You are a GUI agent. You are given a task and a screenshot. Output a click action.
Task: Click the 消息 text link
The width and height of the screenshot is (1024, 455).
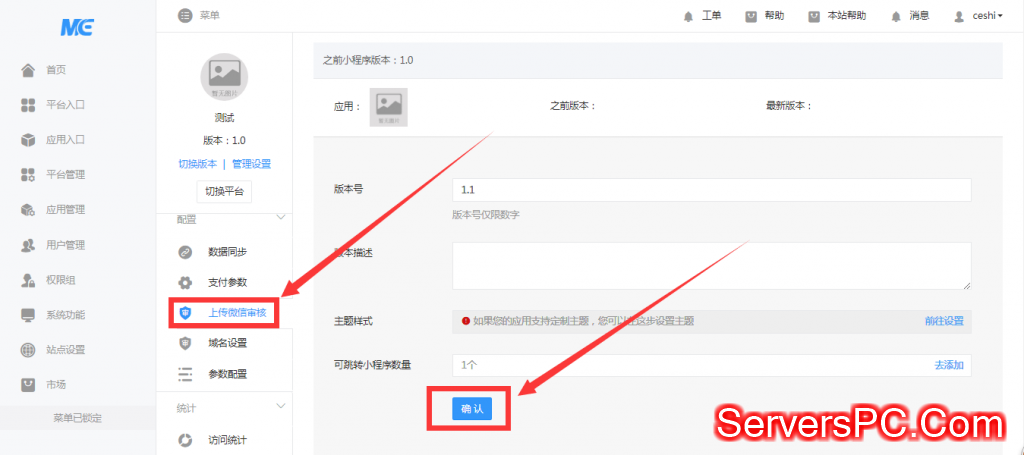click(920, 16)
